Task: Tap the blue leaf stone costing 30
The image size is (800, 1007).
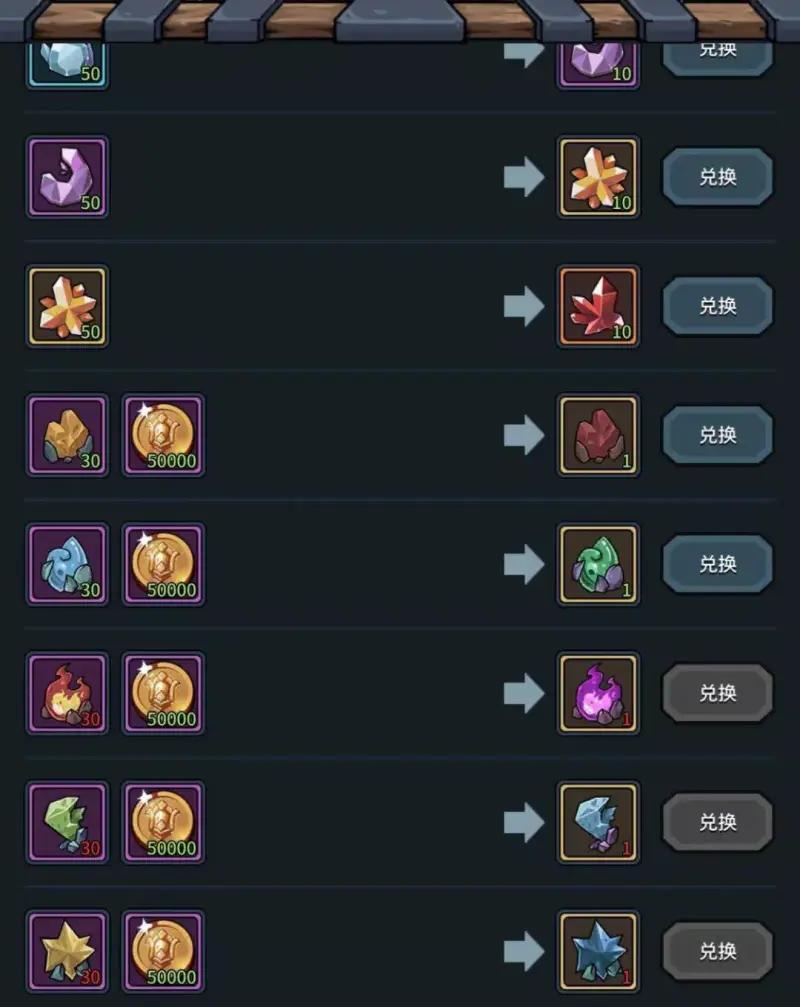Action: [67, 565]
